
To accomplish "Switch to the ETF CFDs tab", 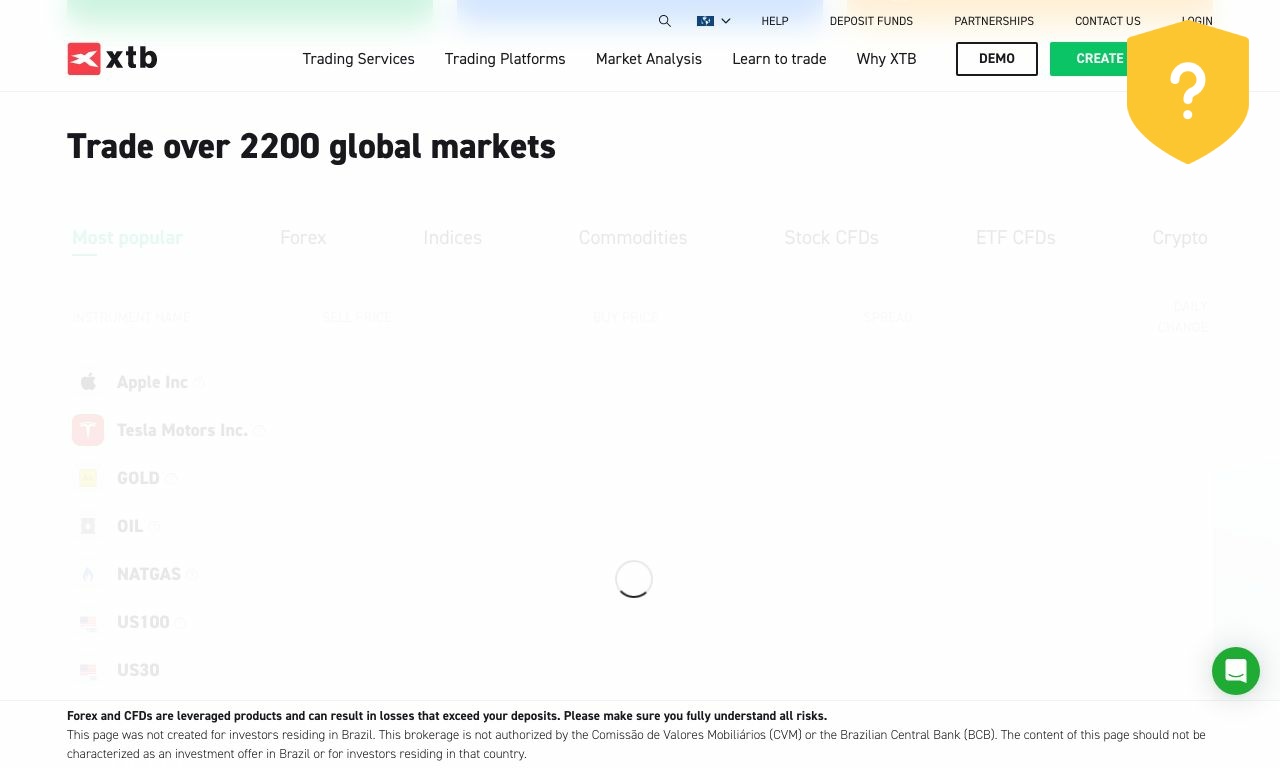I will tap(1016, 238).
